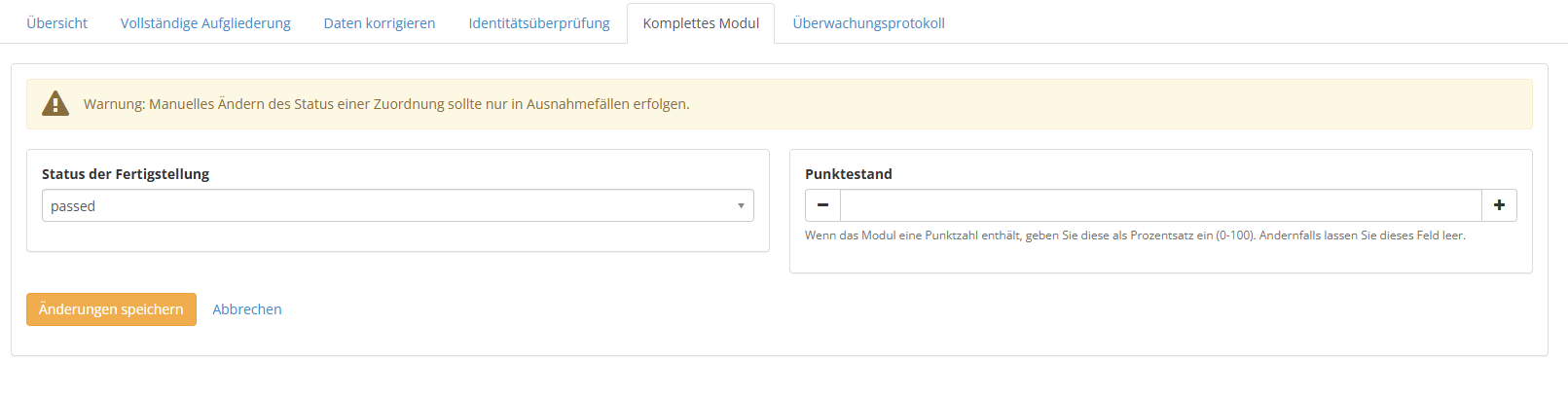Open the Überwachungsprotokoll tab
Viewport: 1568px width, 398px height.
[x=868, y=23]
